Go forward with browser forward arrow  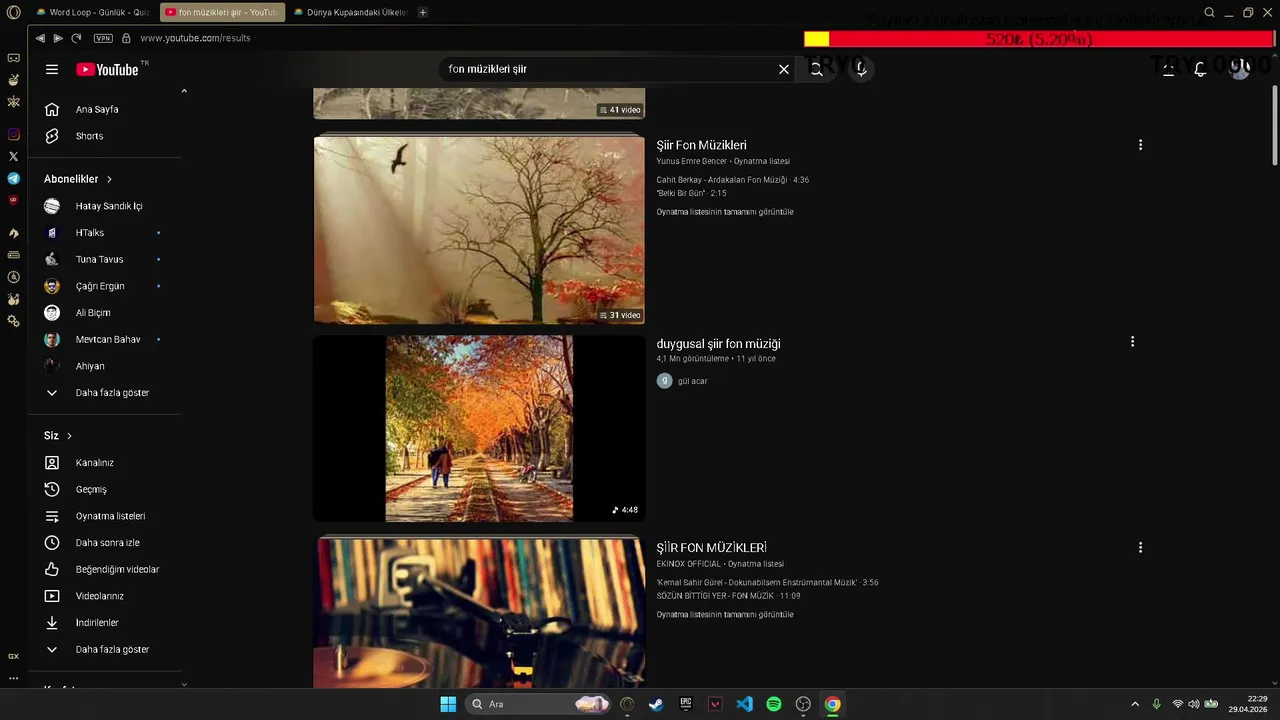(x=58, y=38)
